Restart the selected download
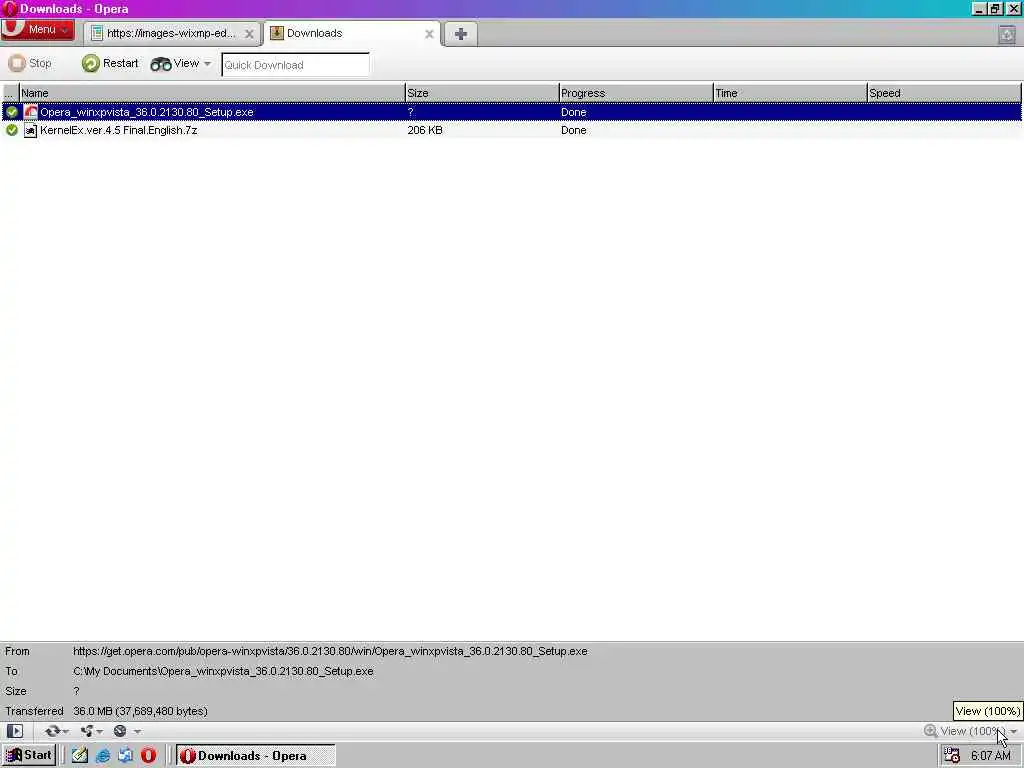 [x=110, y=63]
